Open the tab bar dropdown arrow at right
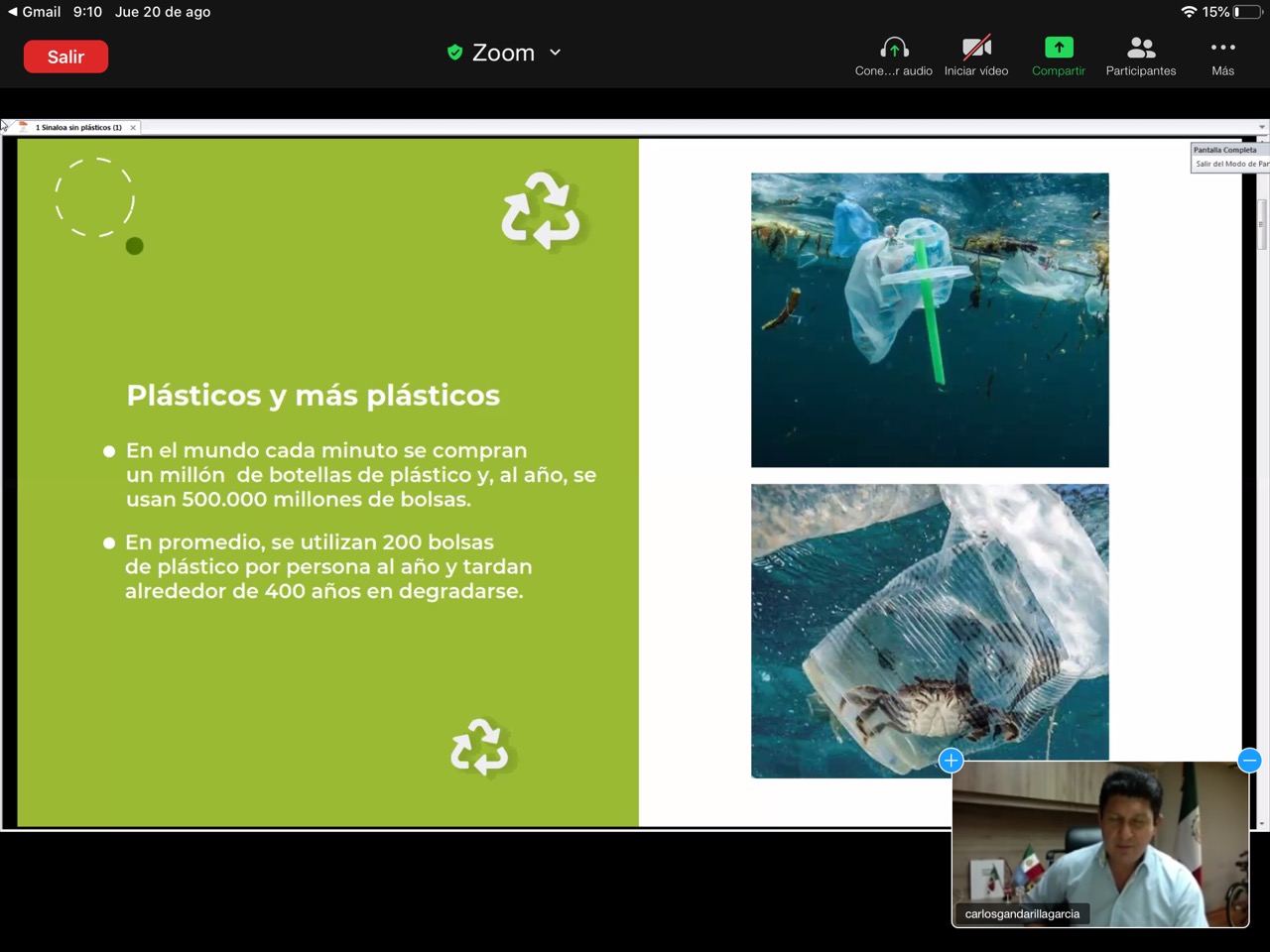 1262,127
